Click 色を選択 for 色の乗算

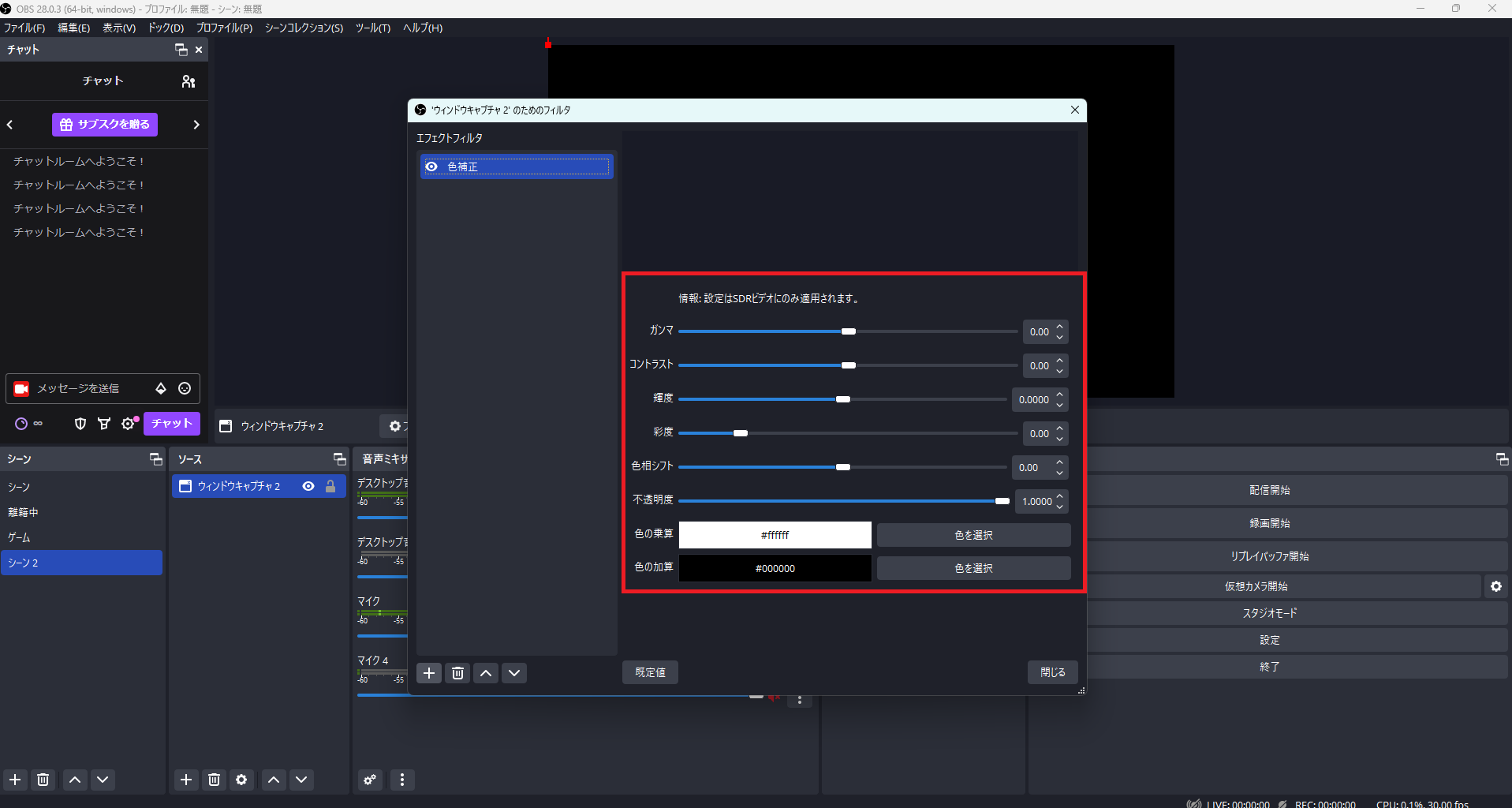(x=973, y=535)
